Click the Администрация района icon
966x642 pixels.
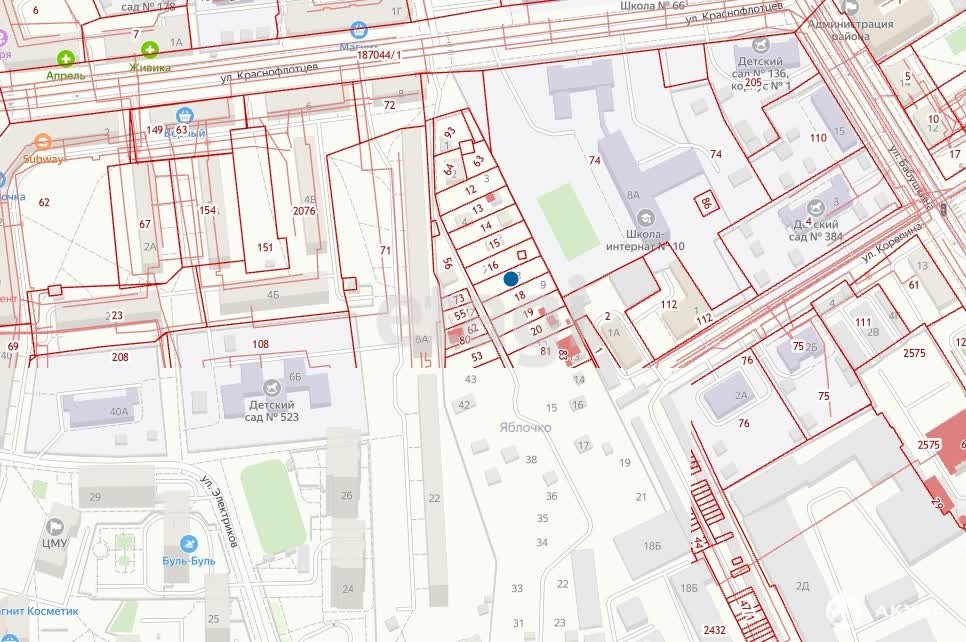(x=849, y=5)
